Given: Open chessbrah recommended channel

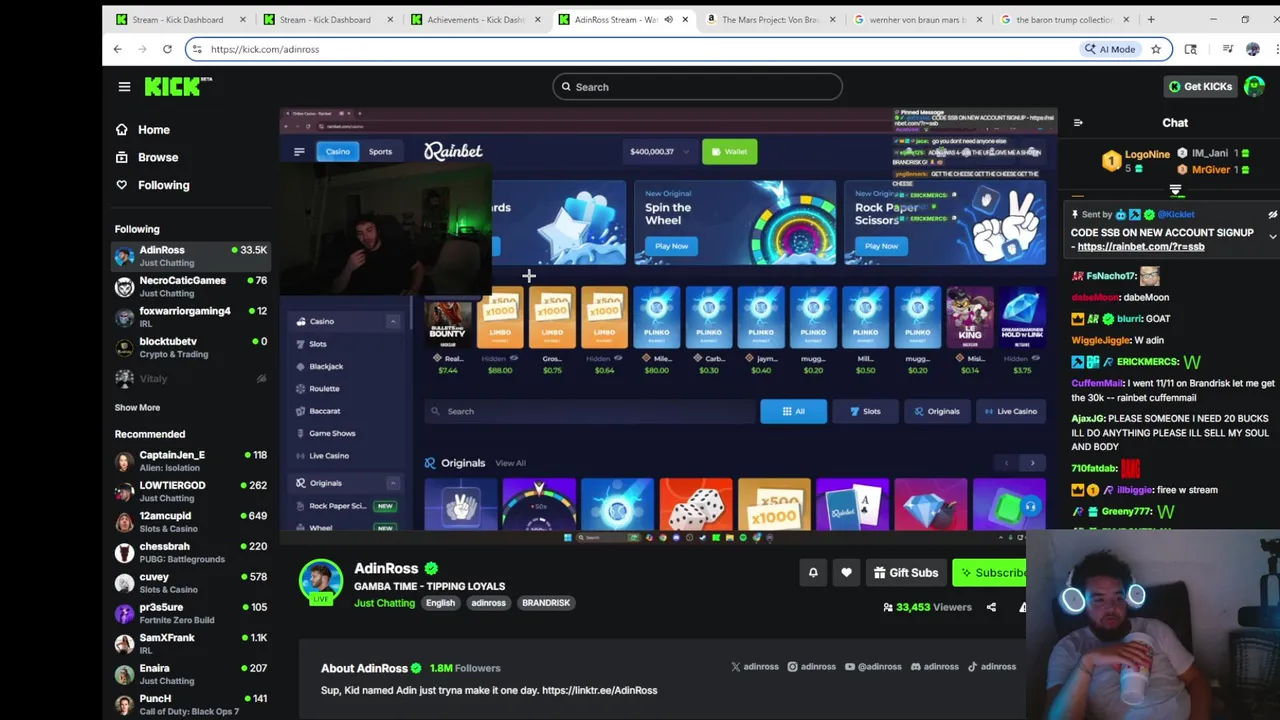Looking at the screenshot, I should tap(191, 552).
